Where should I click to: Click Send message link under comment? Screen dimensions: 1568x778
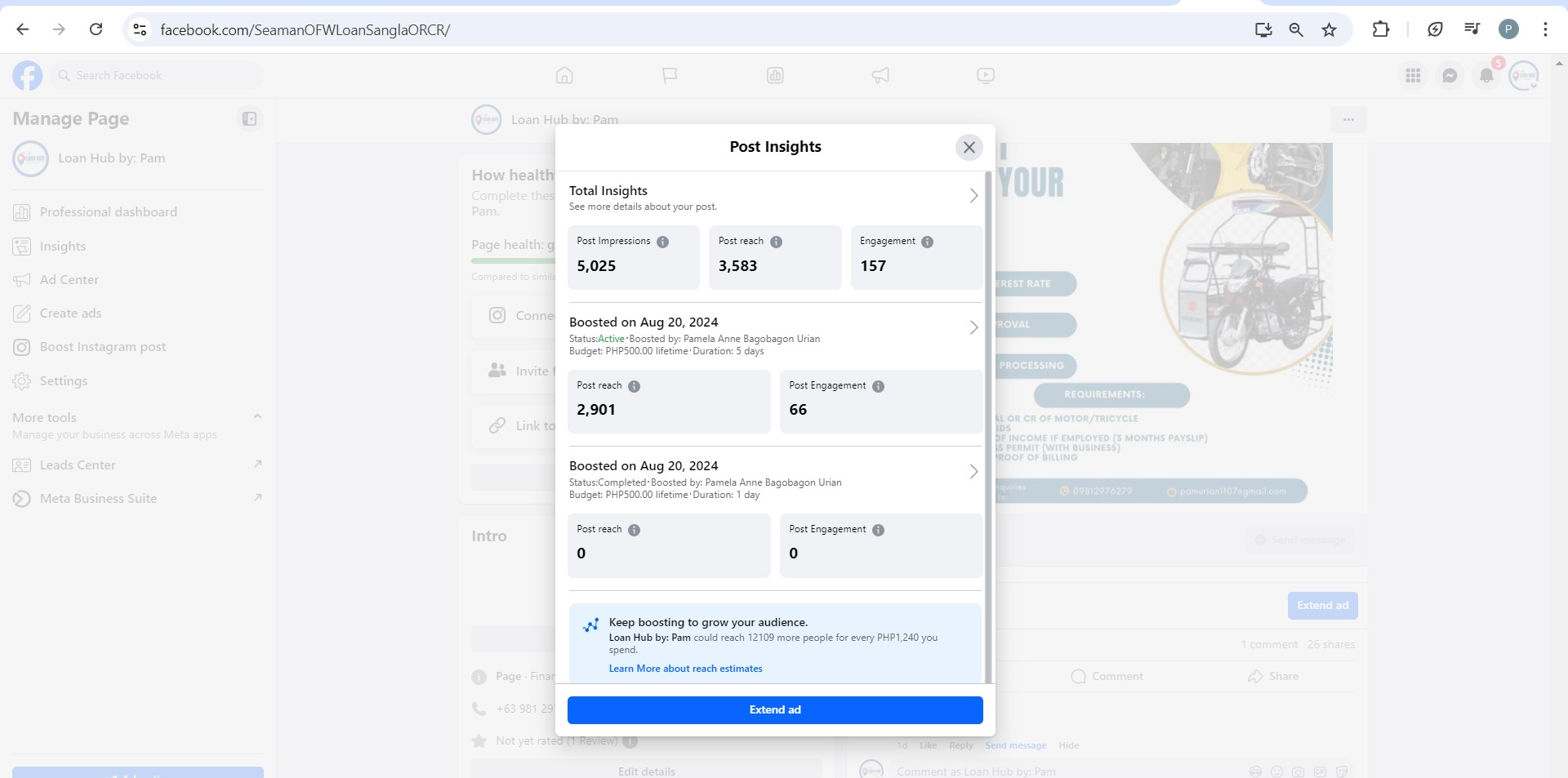1015,745
